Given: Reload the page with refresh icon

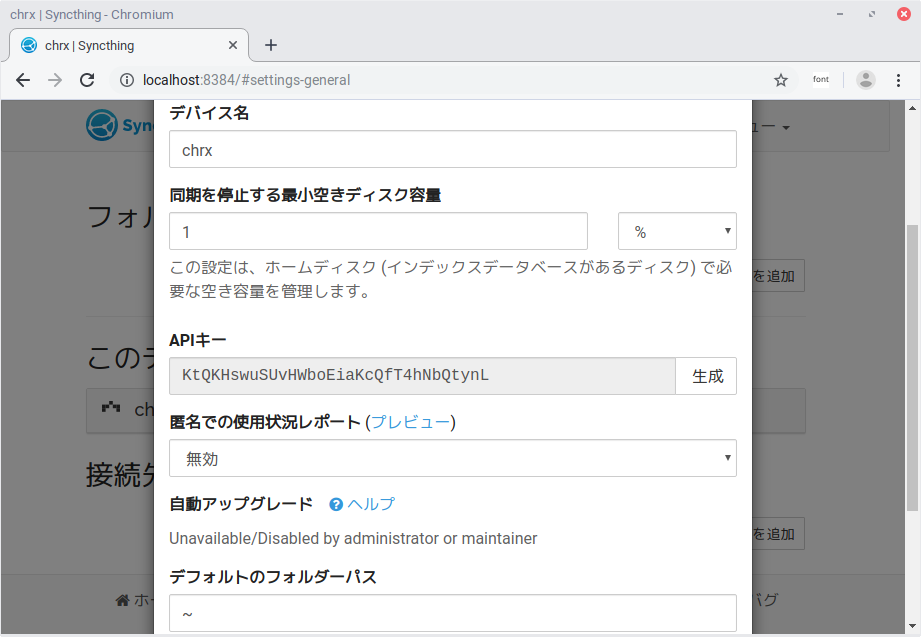Looking at the screenshot, I should tap(87, 80).
